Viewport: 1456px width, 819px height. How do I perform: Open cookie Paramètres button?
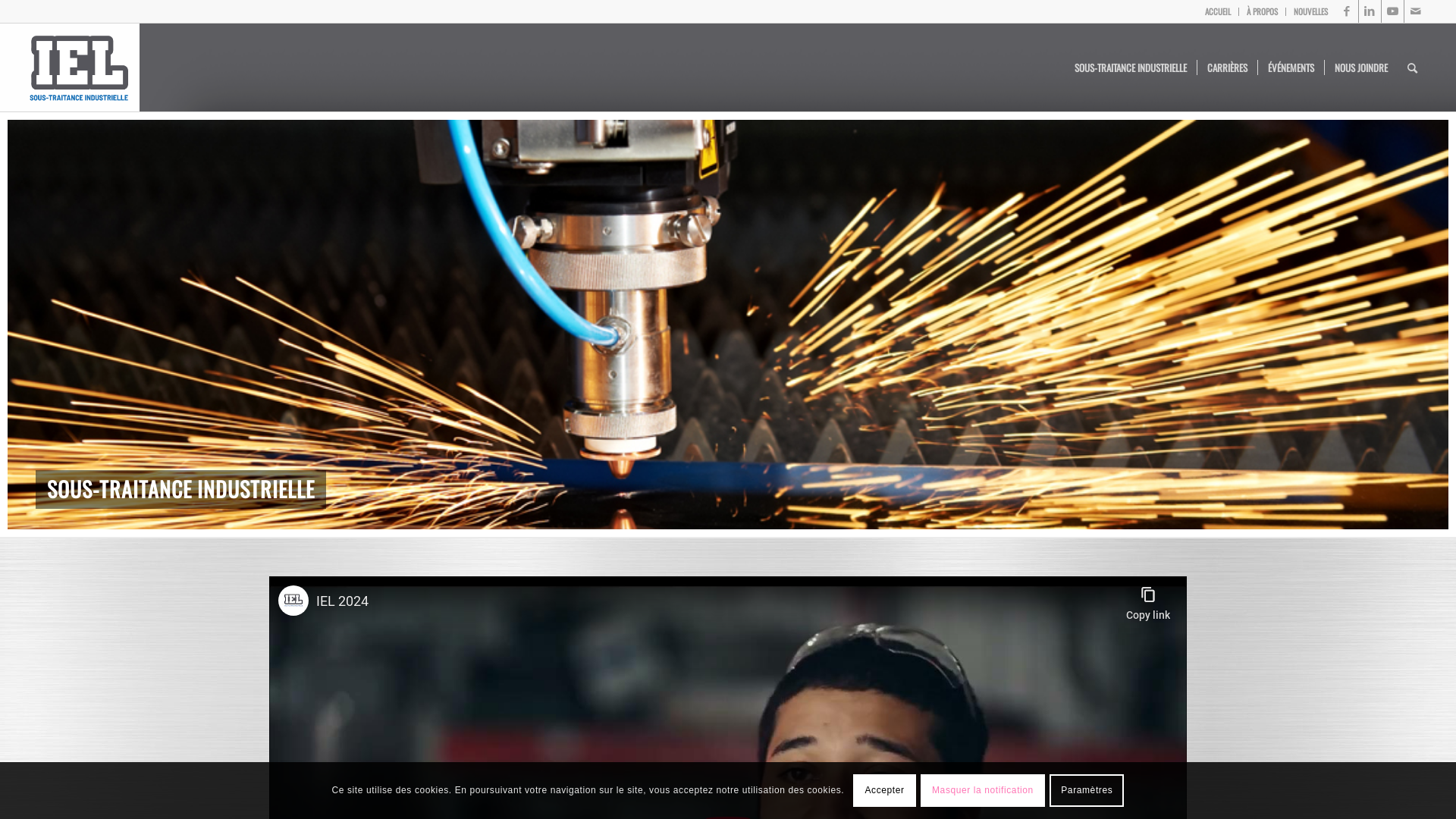click(x=1086, y=790)
